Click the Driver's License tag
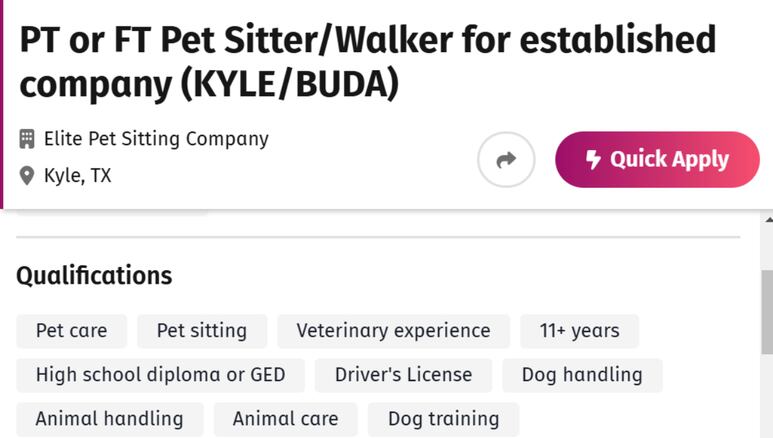The width and height of the screenshot is (773, 438). [x=403, y=375]
